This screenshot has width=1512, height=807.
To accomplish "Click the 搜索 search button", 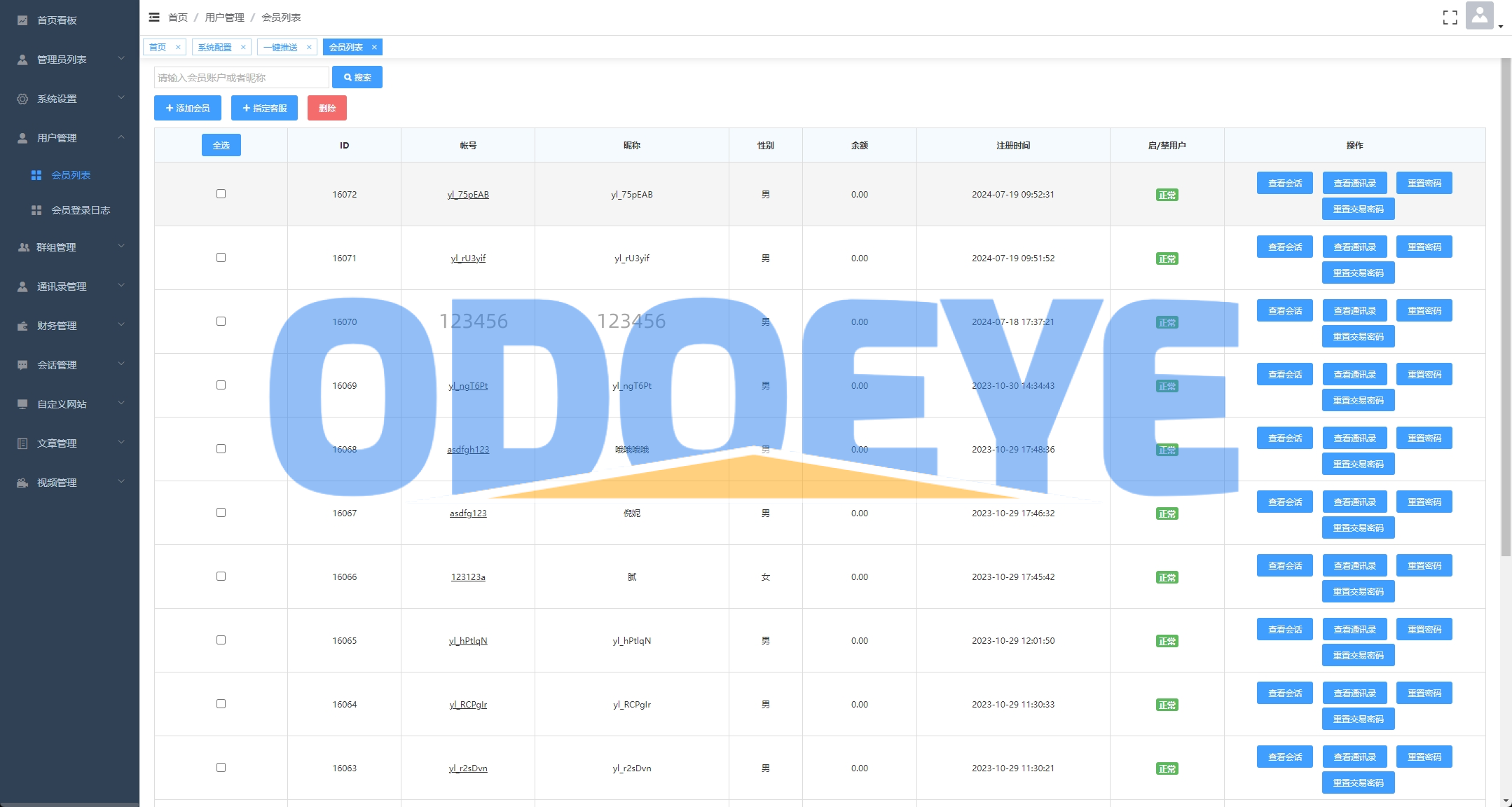I will [357, 77].
